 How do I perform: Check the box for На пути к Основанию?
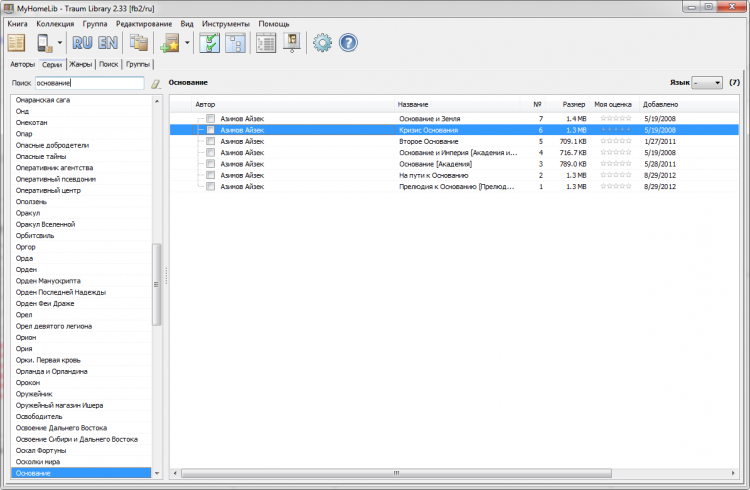(x=210, y=175)
